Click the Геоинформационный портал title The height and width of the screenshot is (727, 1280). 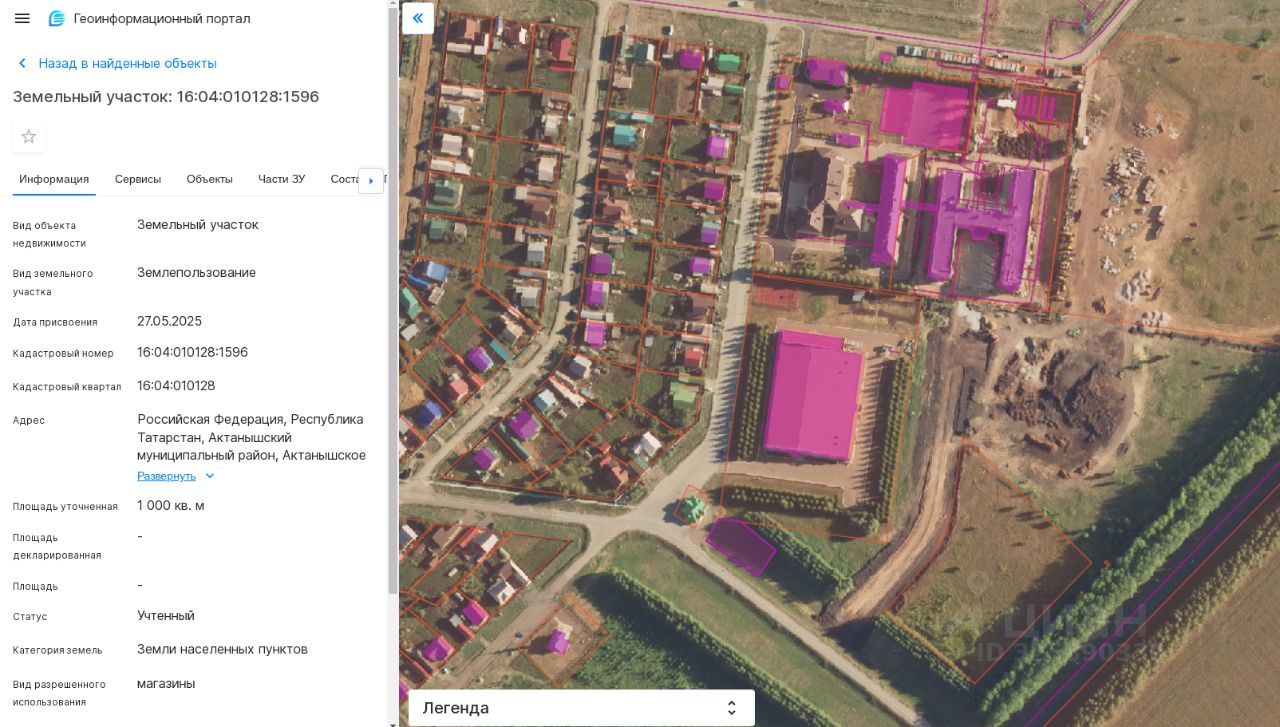162,19
